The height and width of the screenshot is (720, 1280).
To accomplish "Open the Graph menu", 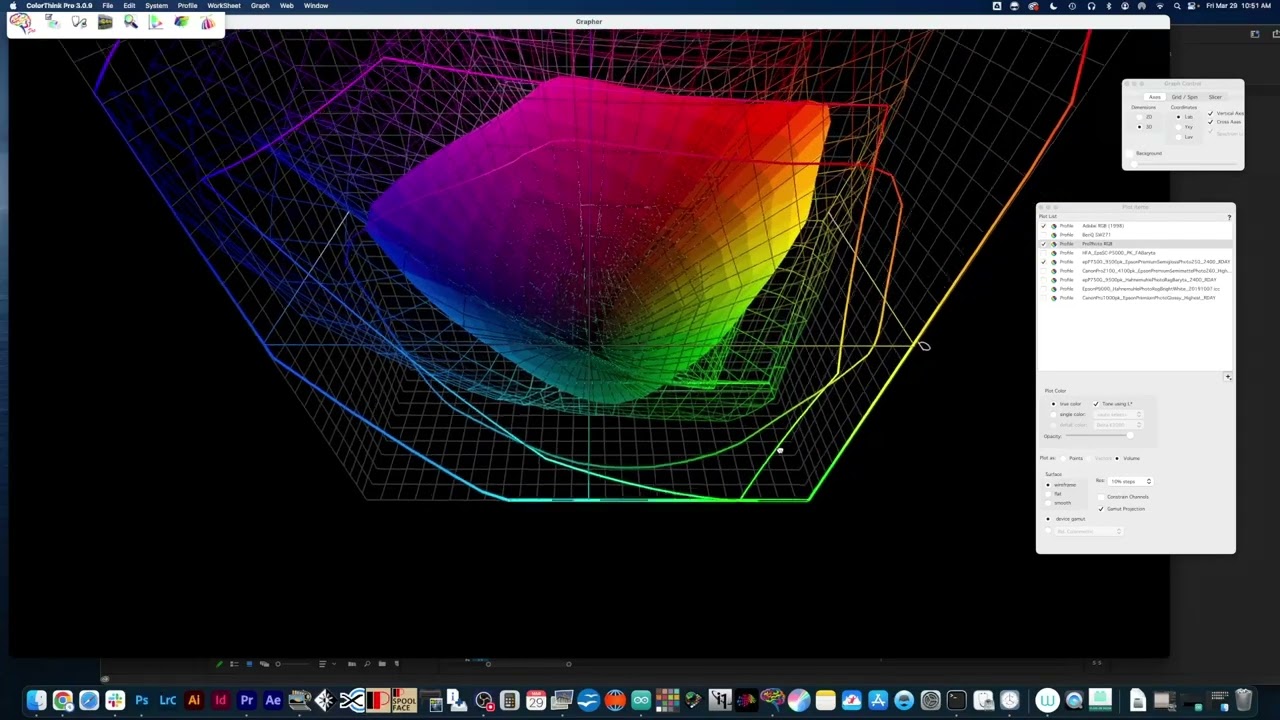I will [260, 5].
